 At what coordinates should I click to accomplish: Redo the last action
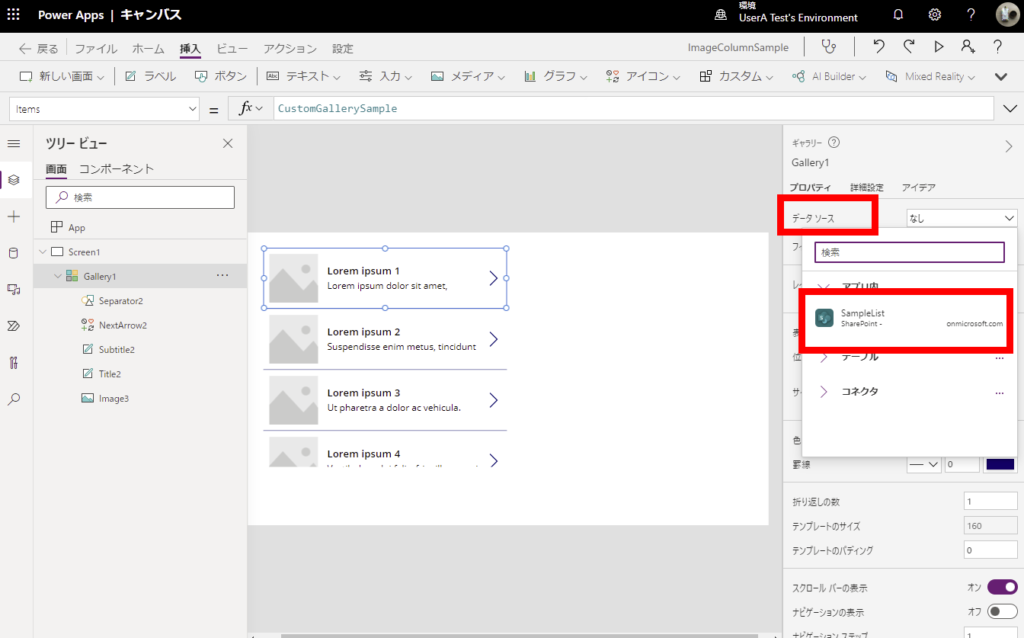tap(908, 46)
